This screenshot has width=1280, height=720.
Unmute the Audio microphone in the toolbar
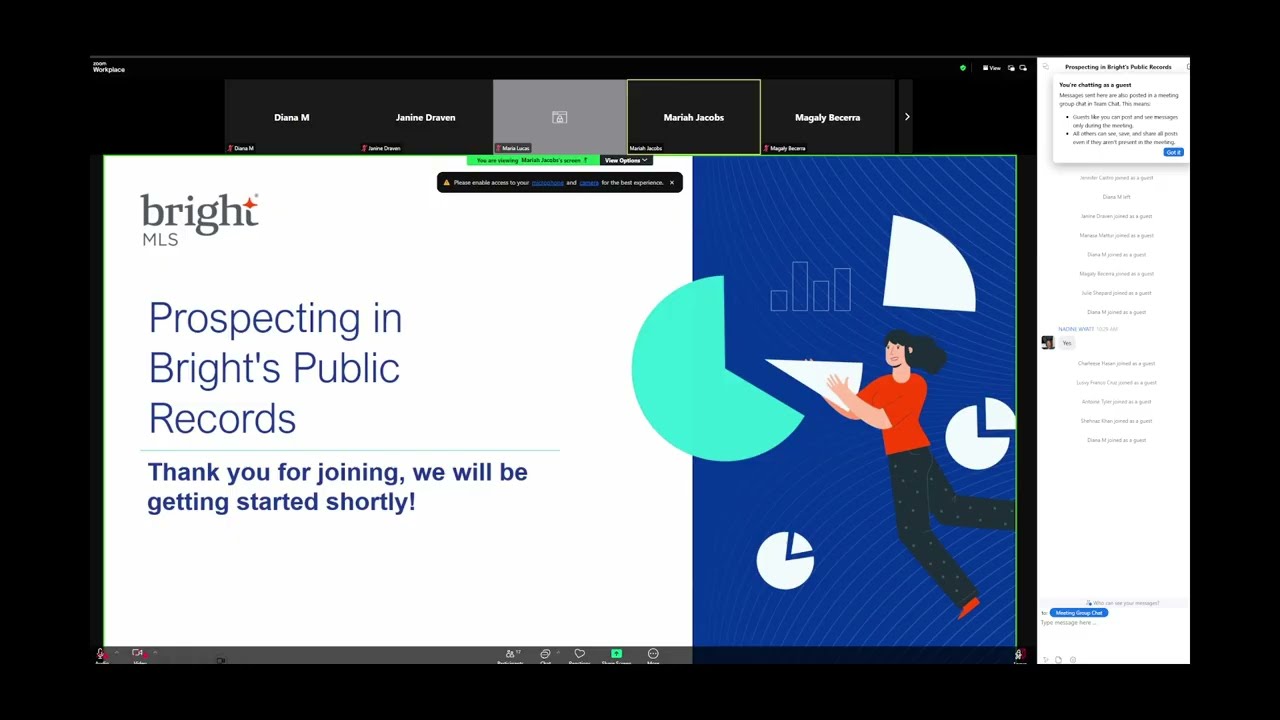click(x=101, y=655)
